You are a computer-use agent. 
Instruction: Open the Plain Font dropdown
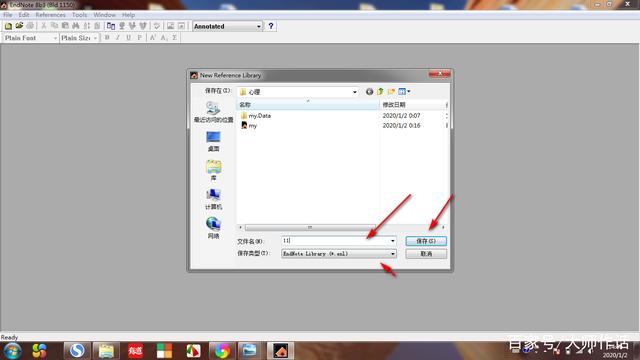pyautogui.click(x=30, y=38)
